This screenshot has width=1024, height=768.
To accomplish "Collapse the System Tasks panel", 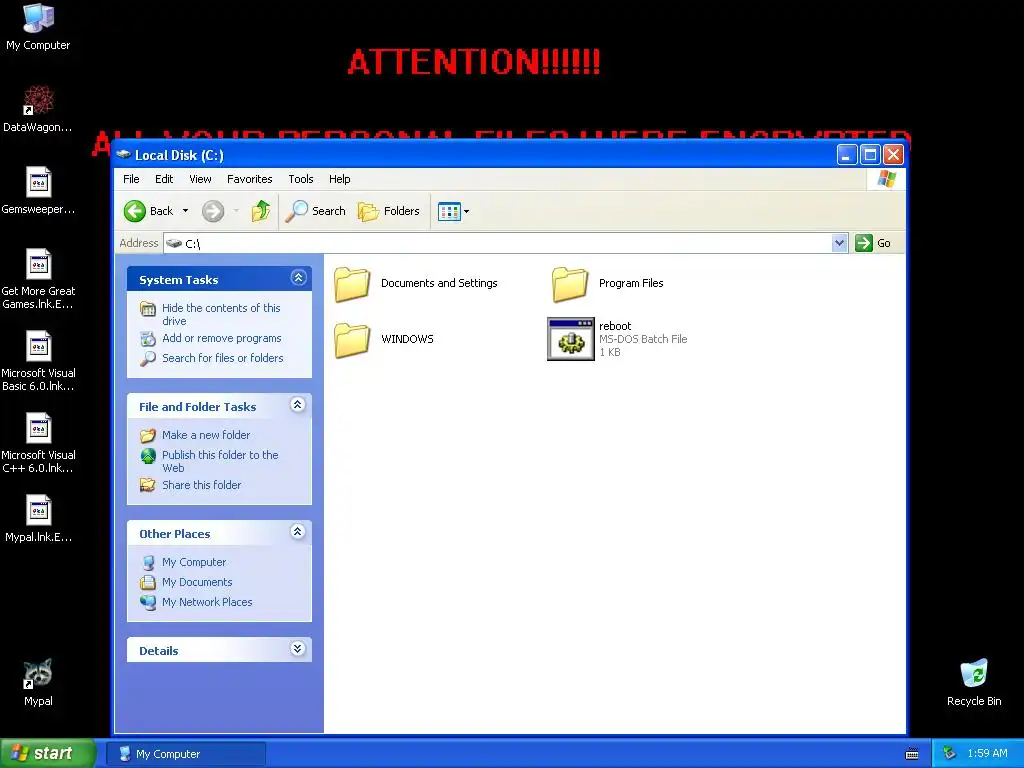I will [x=298, y=278].
